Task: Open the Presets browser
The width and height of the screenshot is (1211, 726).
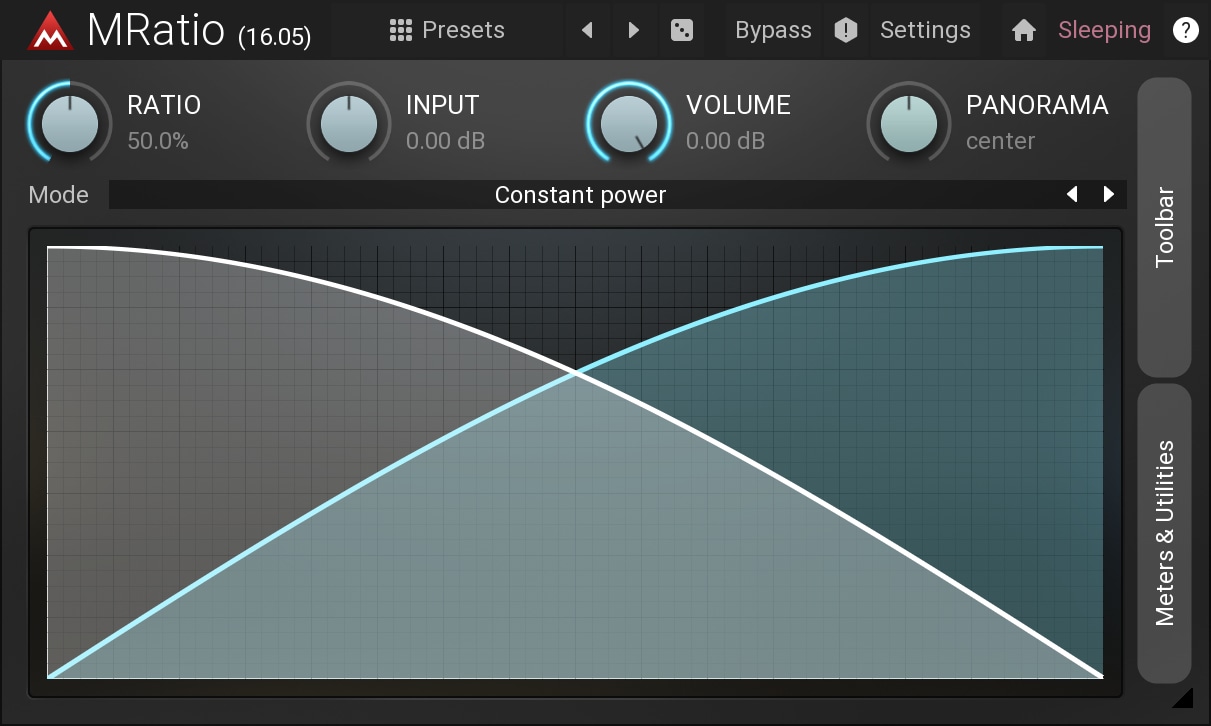Action: 447,30
